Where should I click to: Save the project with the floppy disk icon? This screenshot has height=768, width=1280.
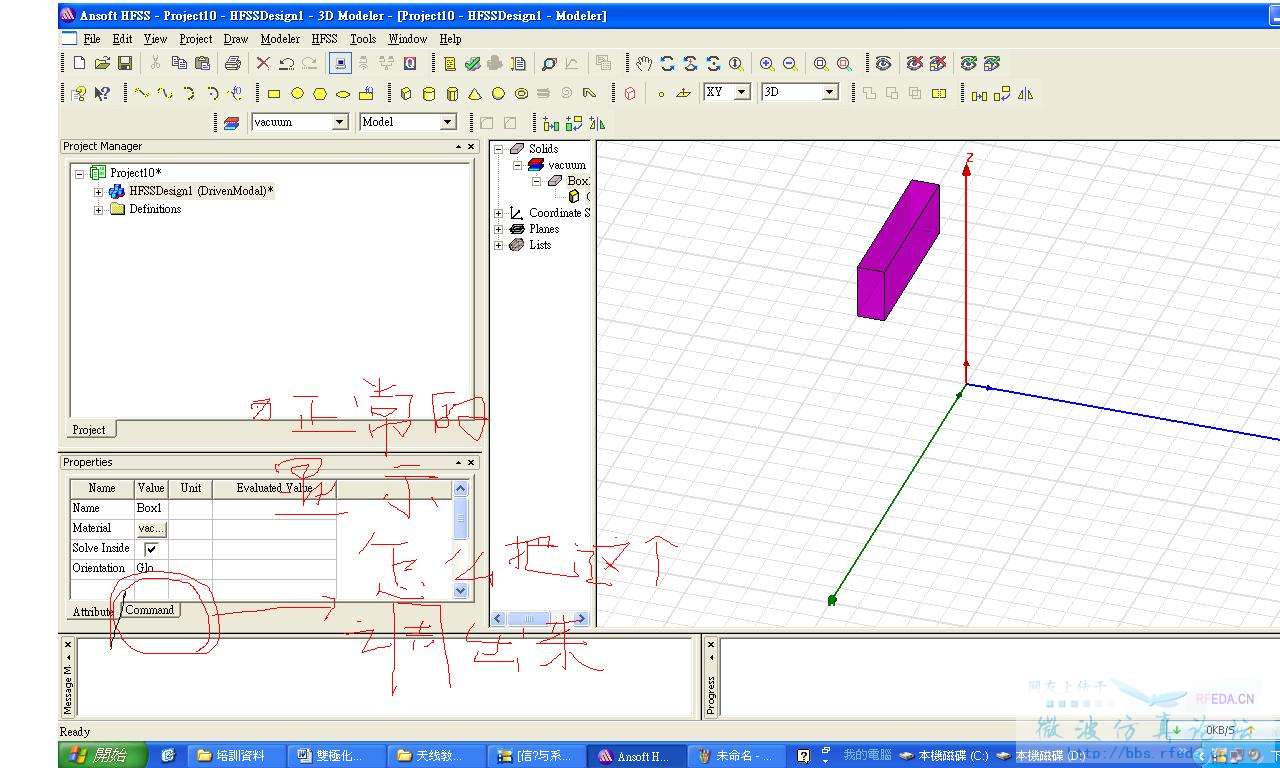tap(125, 63)
